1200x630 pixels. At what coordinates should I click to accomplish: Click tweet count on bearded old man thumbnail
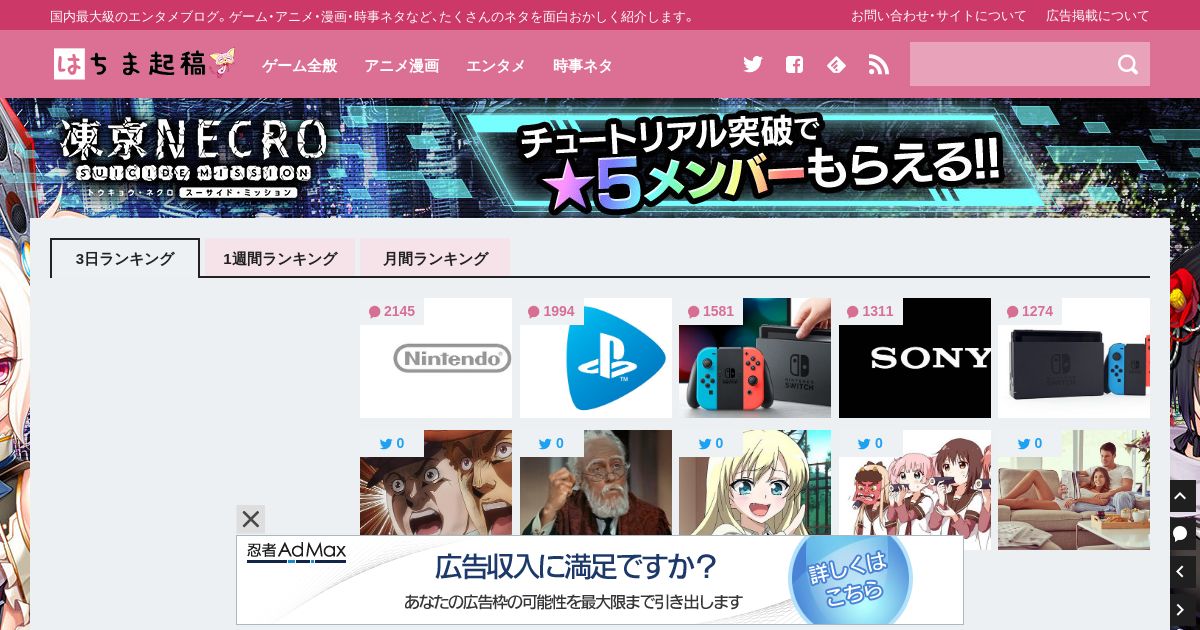(551, 443)
